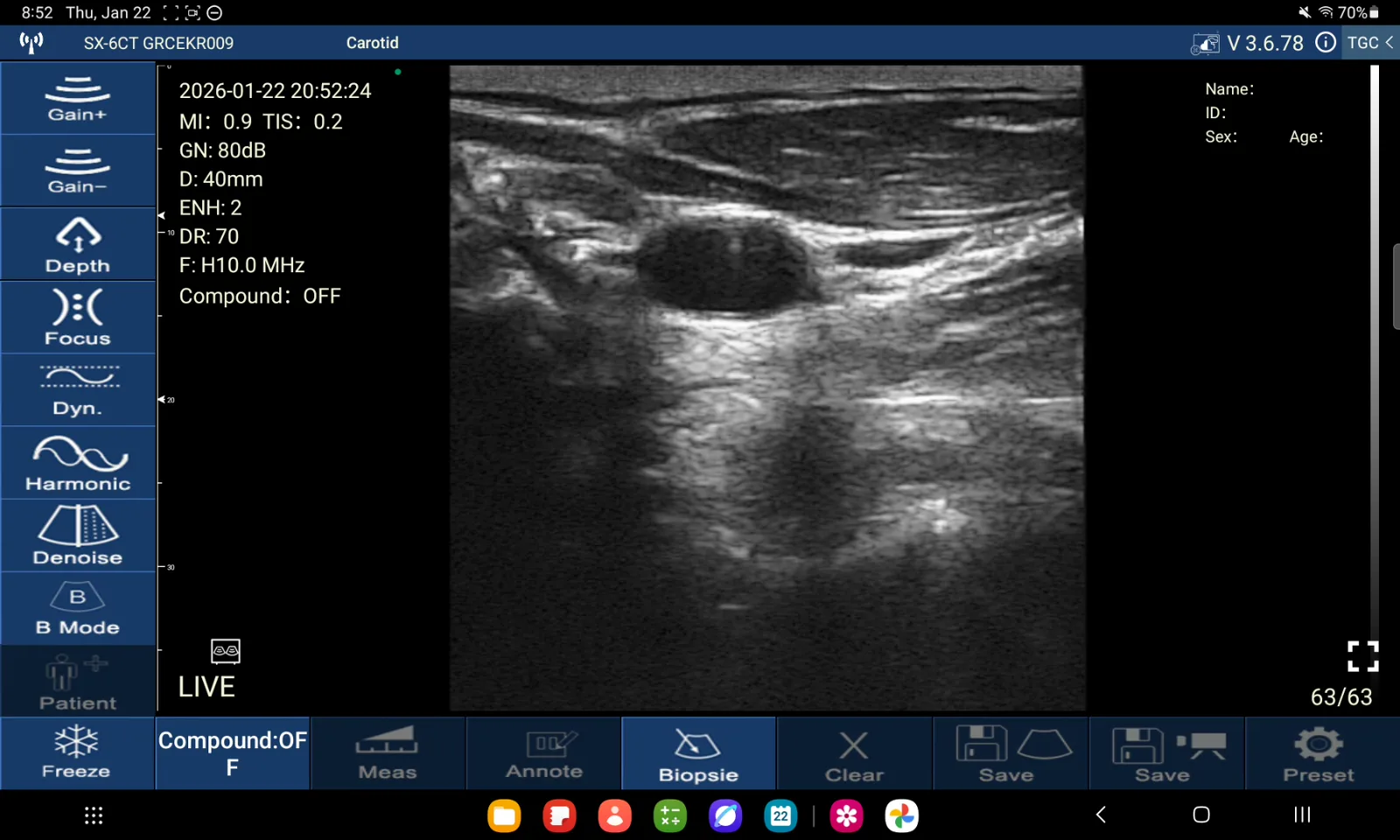The image size is (1400, 840).
Task: Click the 63/63 frame counter
Action: pos(1340,697)
